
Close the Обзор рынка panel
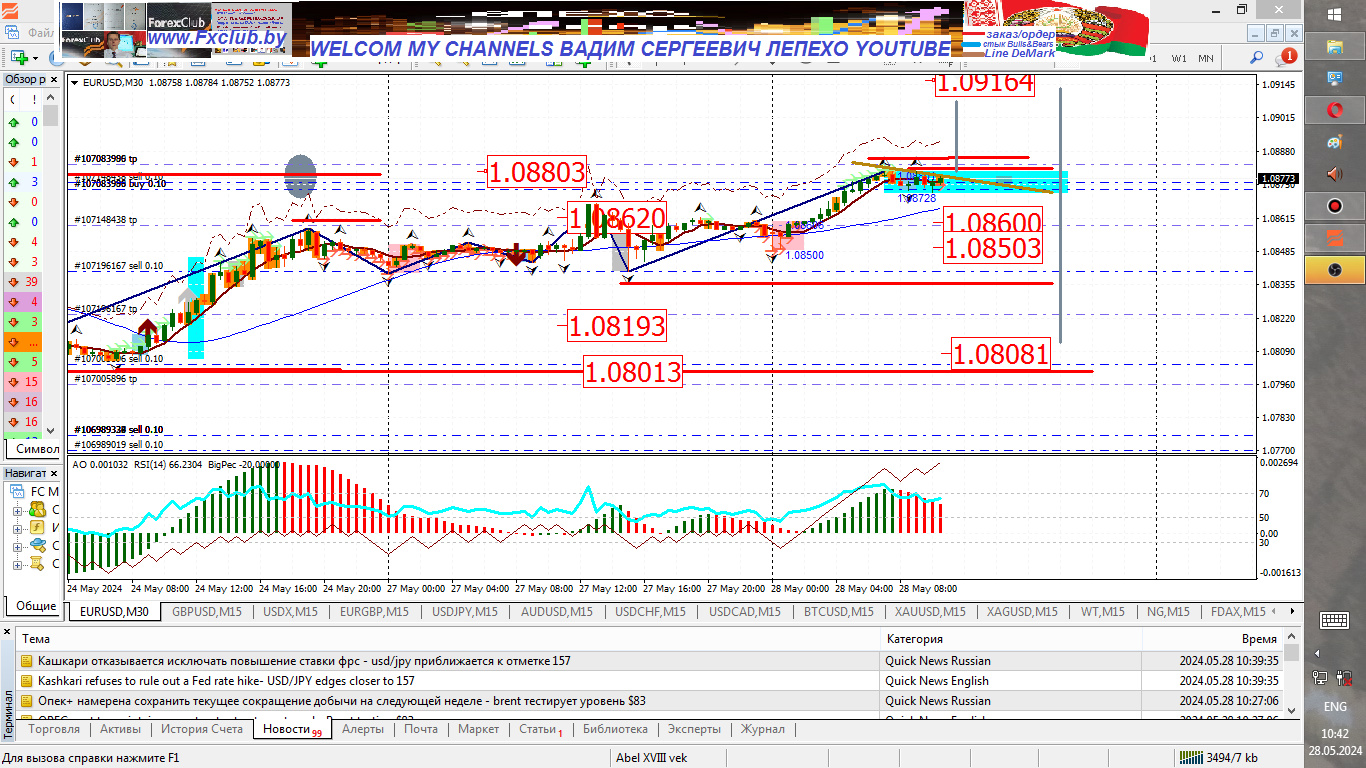(x=54, y=79)
